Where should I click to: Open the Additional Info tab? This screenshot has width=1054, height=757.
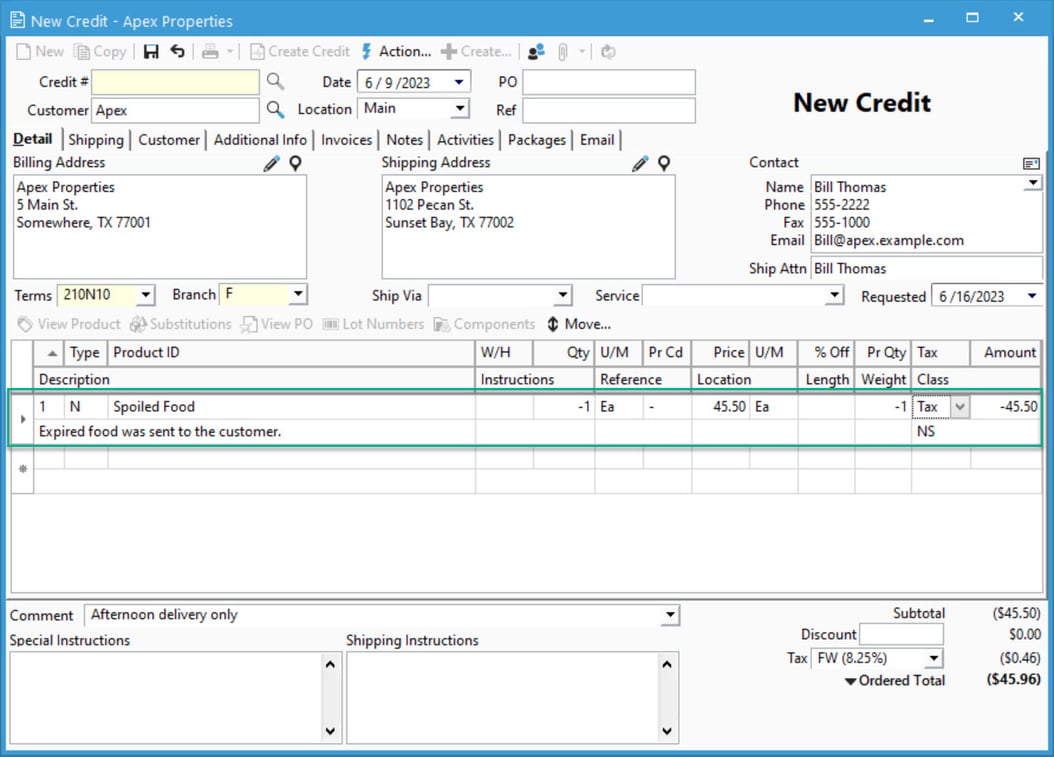coord(260,140)
